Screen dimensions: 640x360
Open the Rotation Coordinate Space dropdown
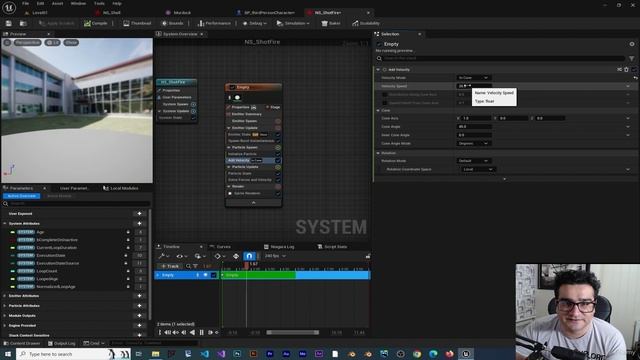click(478, 169)
